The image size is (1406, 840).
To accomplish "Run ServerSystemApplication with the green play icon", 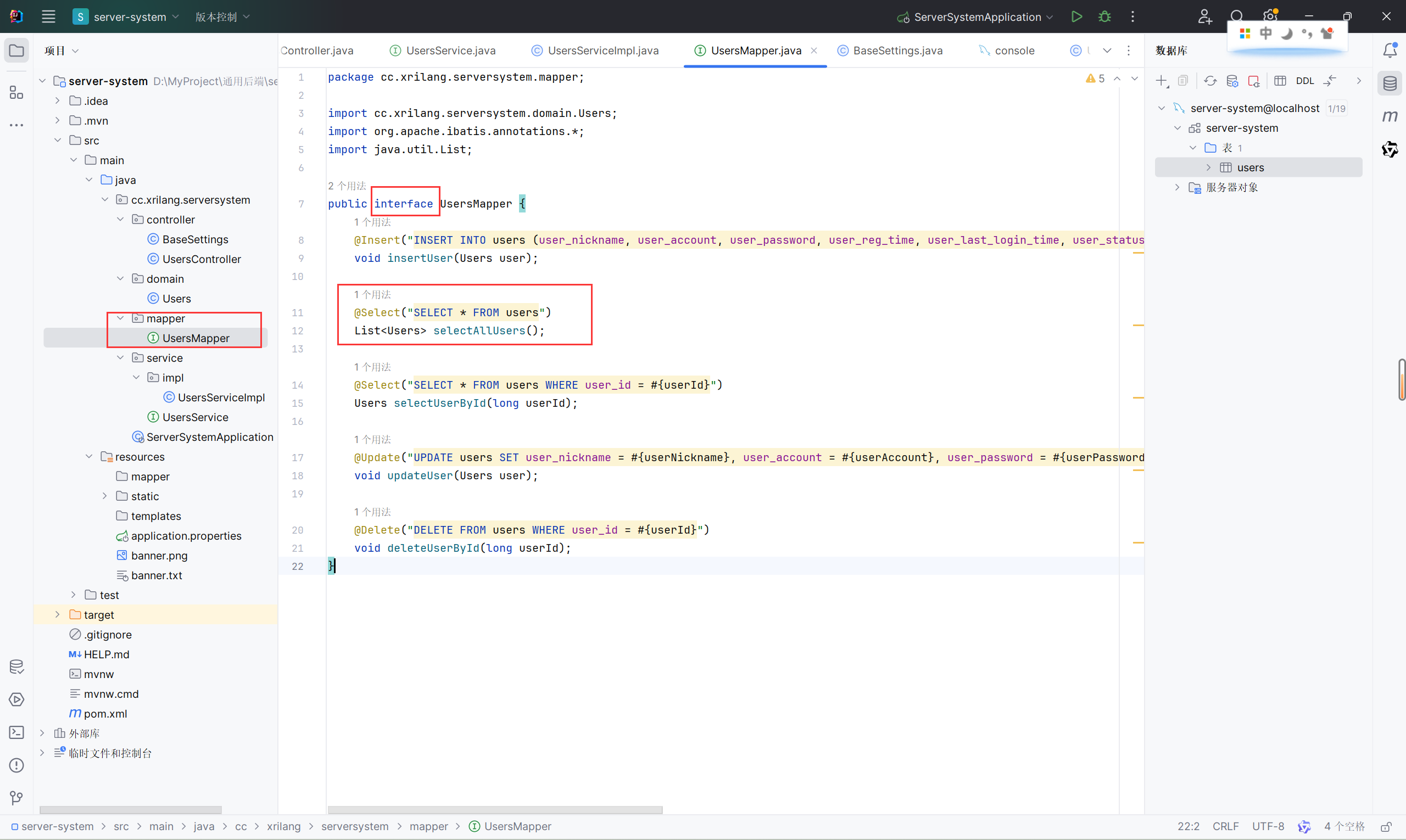I will 1076,16.
